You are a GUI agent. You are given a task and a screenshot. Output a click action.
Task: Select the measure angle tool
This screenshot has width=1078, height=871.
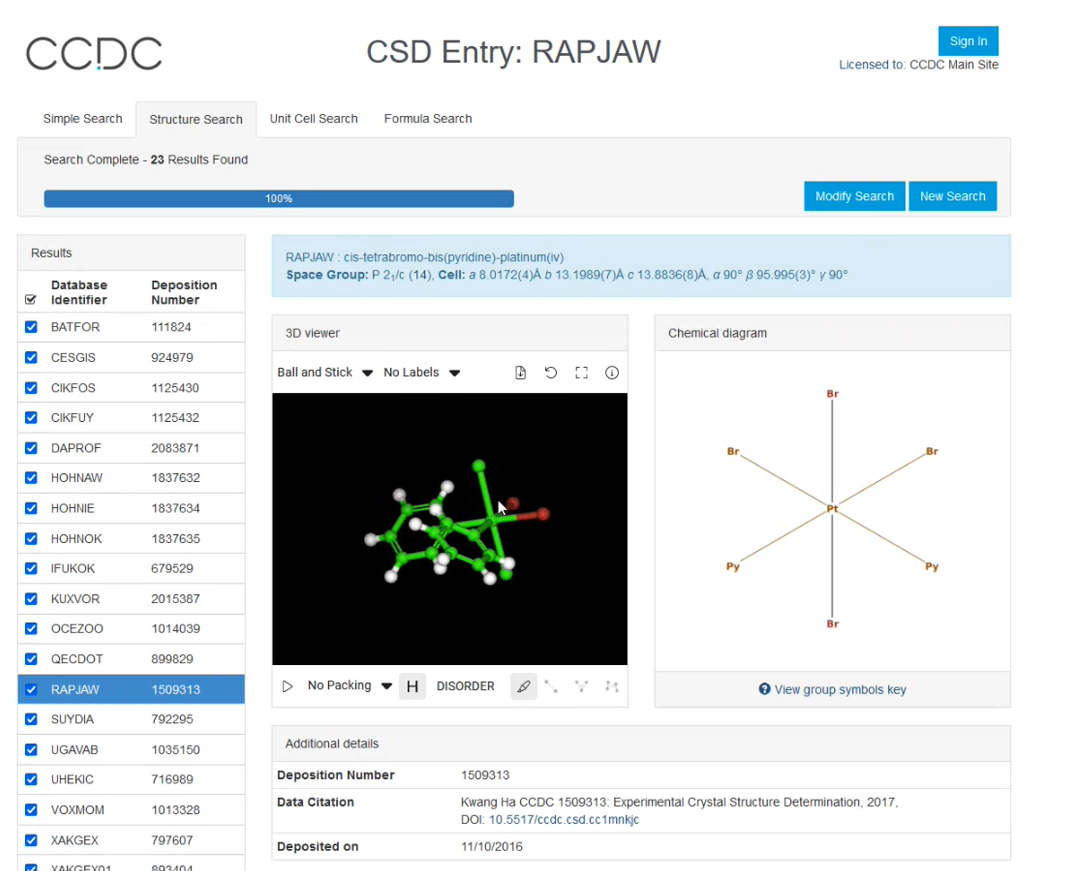[581, 687]
